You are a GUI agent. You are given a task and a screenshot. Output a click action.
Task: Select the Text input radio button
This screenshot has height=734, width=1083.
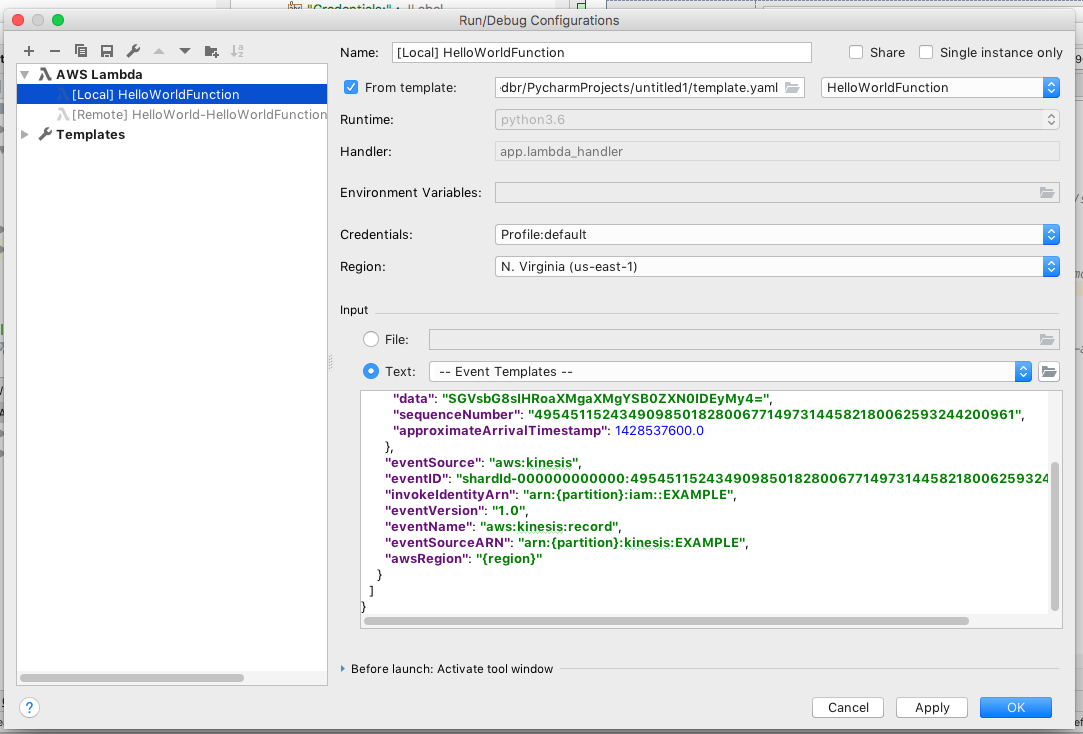371,371
